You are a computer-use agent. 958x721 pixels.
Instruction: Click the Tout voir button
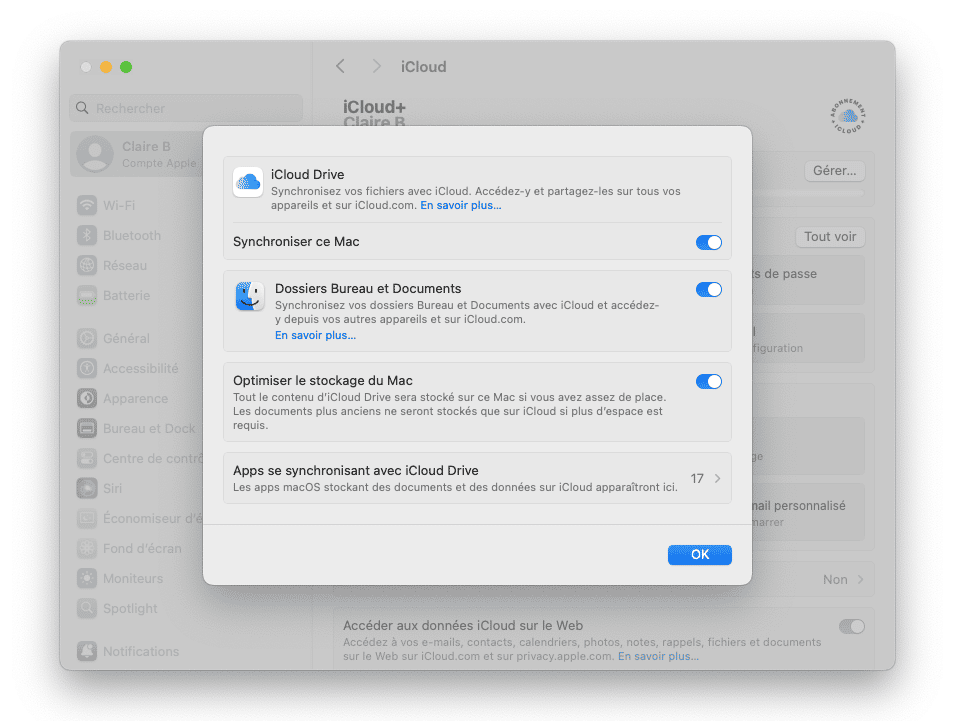(830, 236)
